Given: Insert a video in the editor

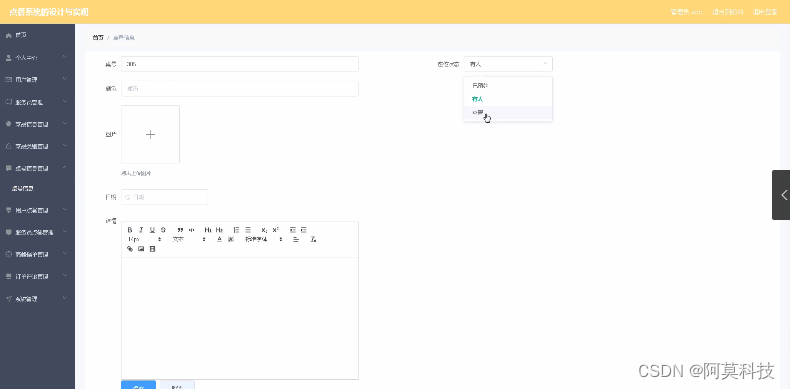Looking at the screenshot, I should (x=153, y=249).
